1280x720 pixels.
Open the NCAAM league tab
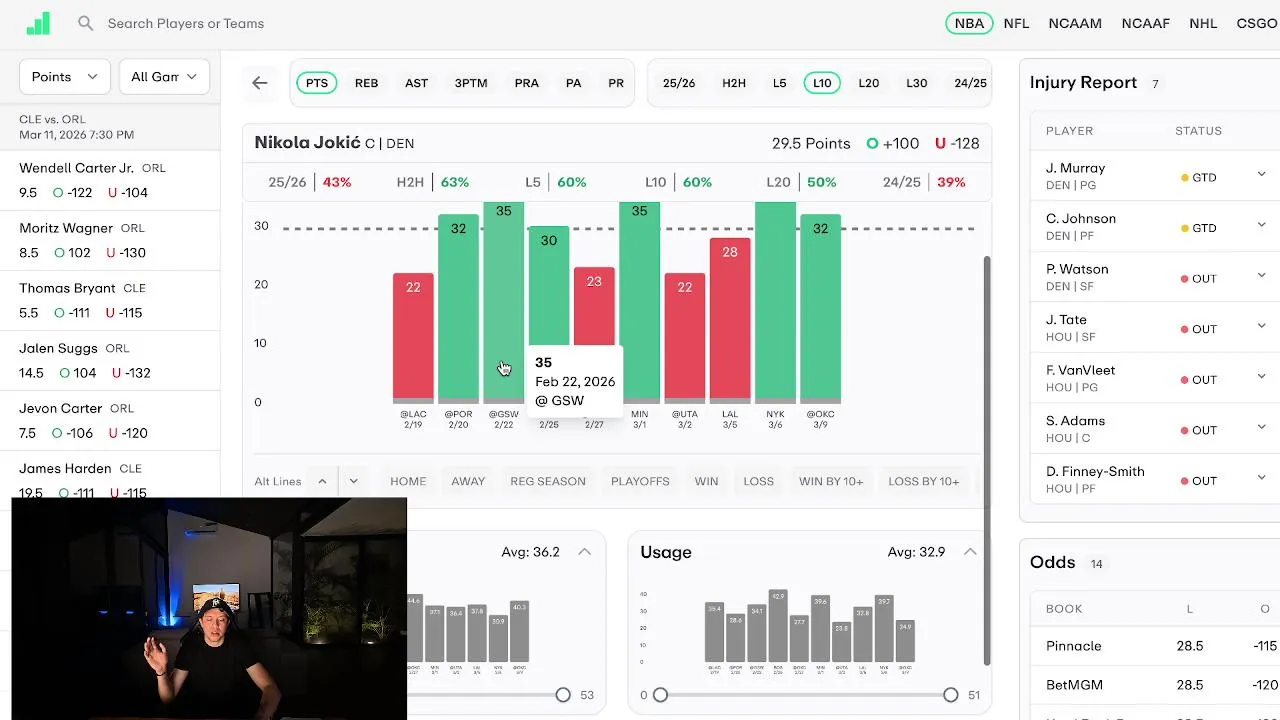(1075, 23)
